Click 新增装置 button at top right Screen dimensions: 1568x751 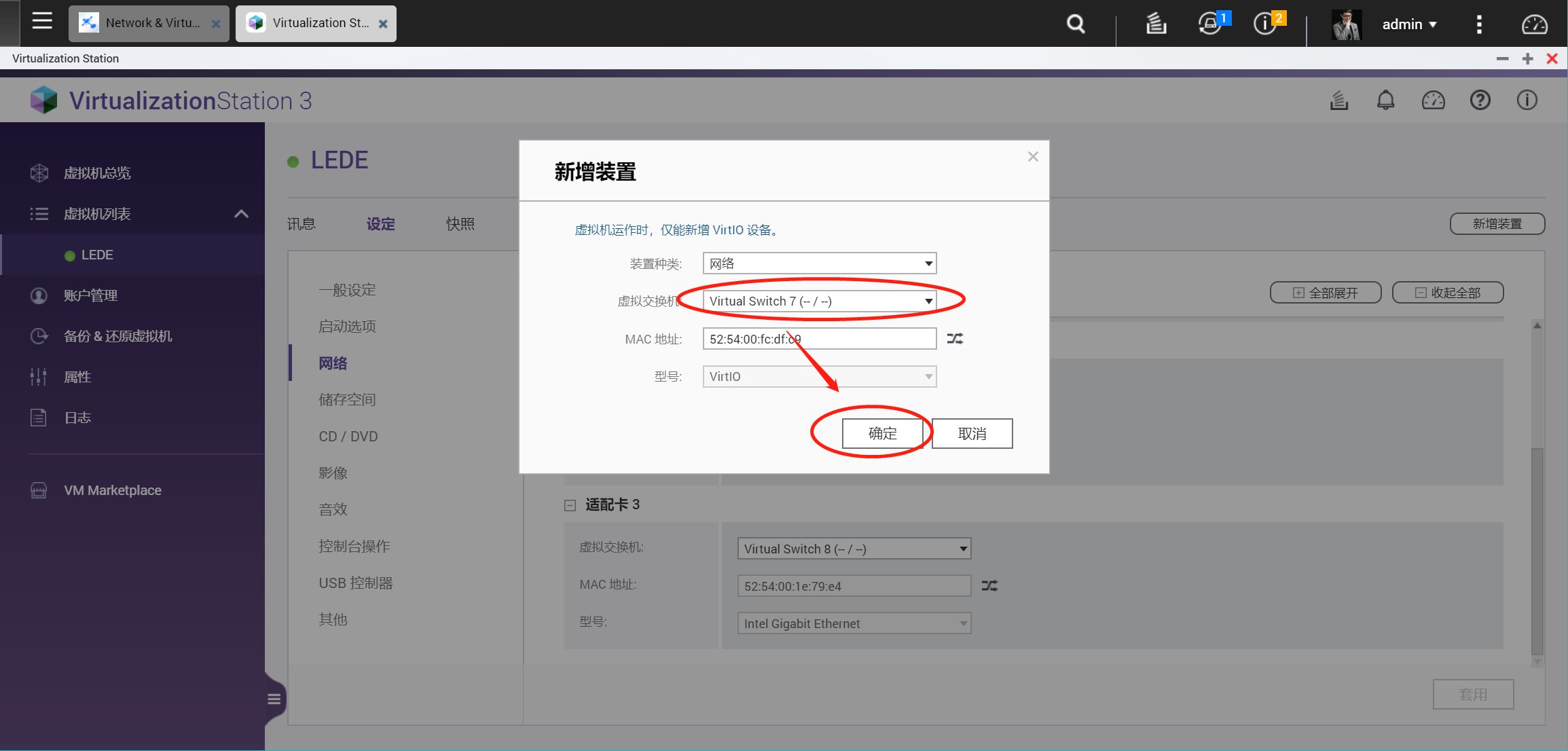1497,224
